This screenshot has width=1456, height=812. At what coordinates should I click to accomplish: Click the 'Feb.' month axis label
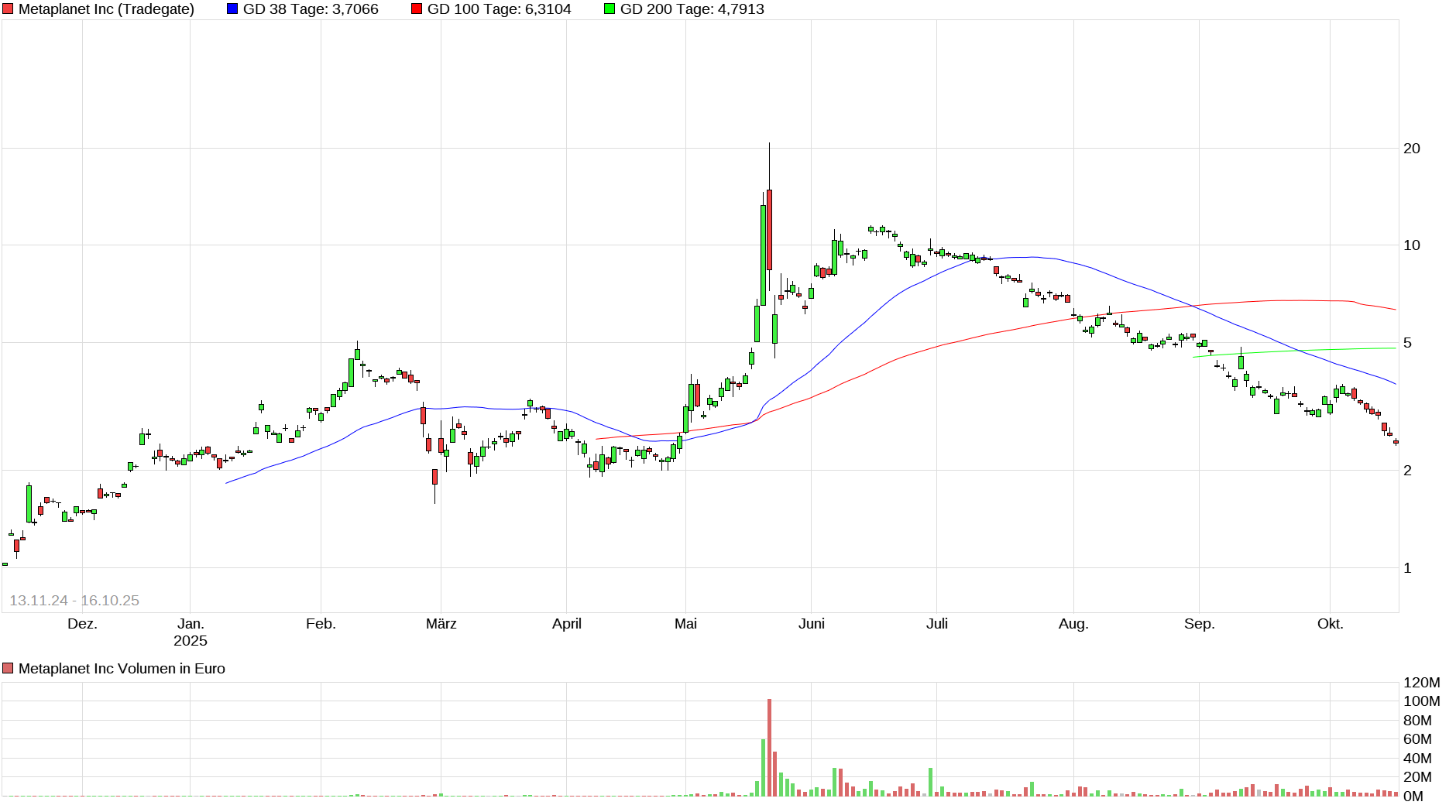321,624
